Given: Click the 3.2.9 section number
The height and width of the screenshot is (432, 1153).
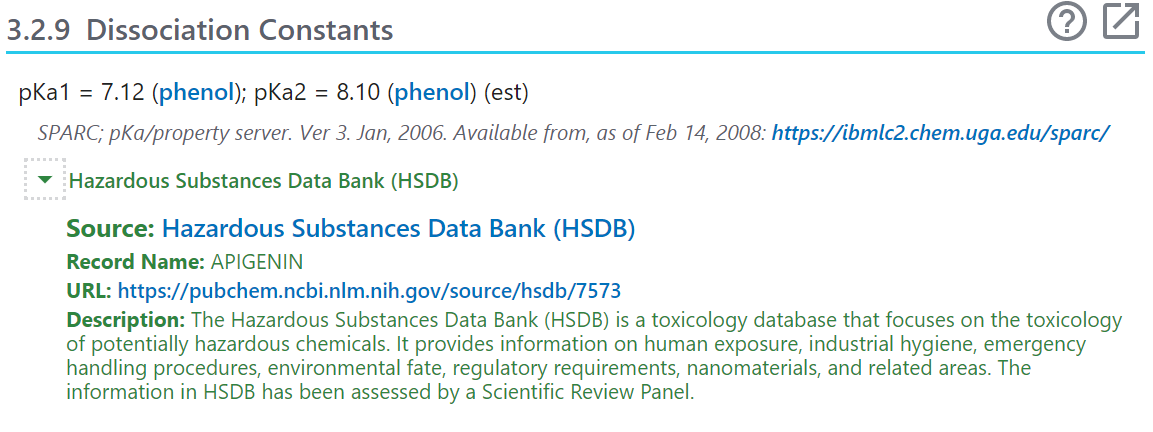Looking at the screenshot, I should [x=40, y=30].
